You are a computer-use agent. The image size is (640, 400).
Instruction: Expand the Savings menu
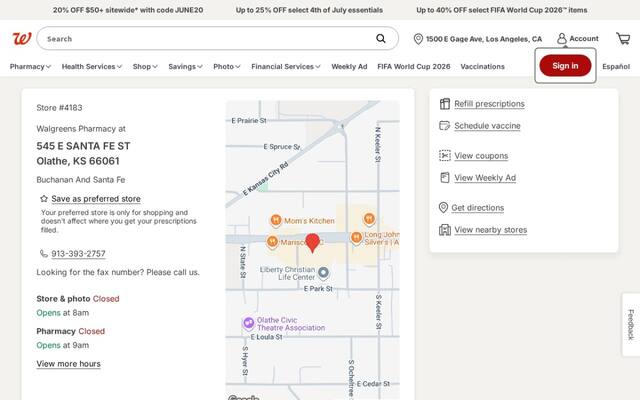185,67
